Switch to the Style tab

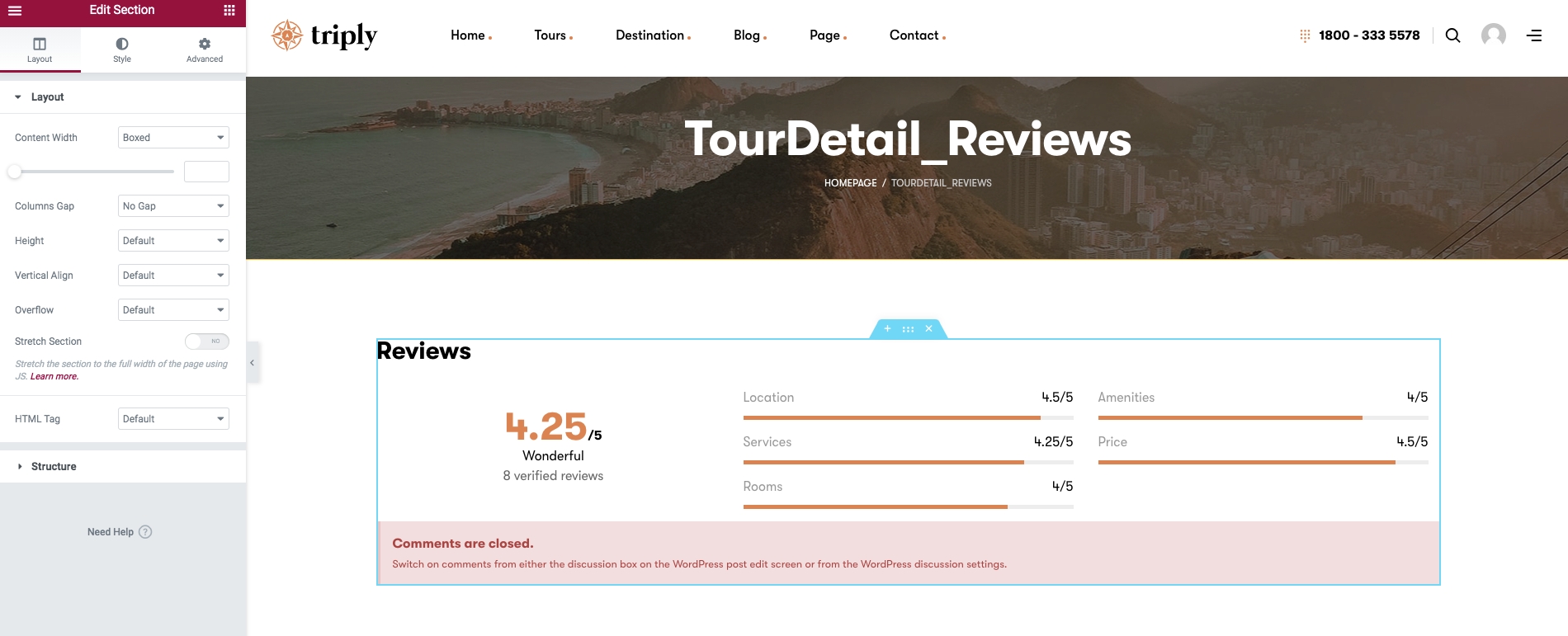(122, 49)
